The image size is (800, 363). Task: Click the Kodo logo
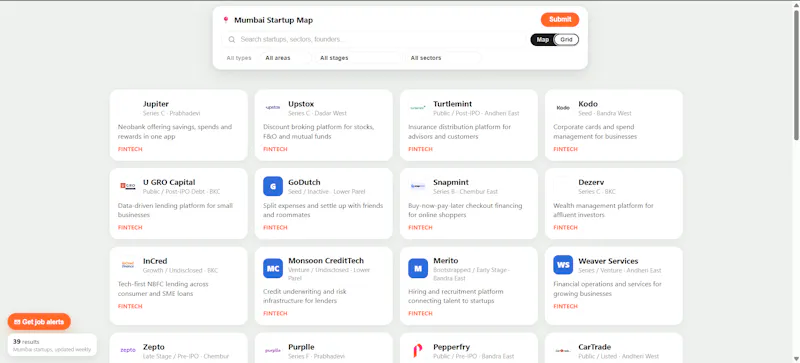[563, 108]
